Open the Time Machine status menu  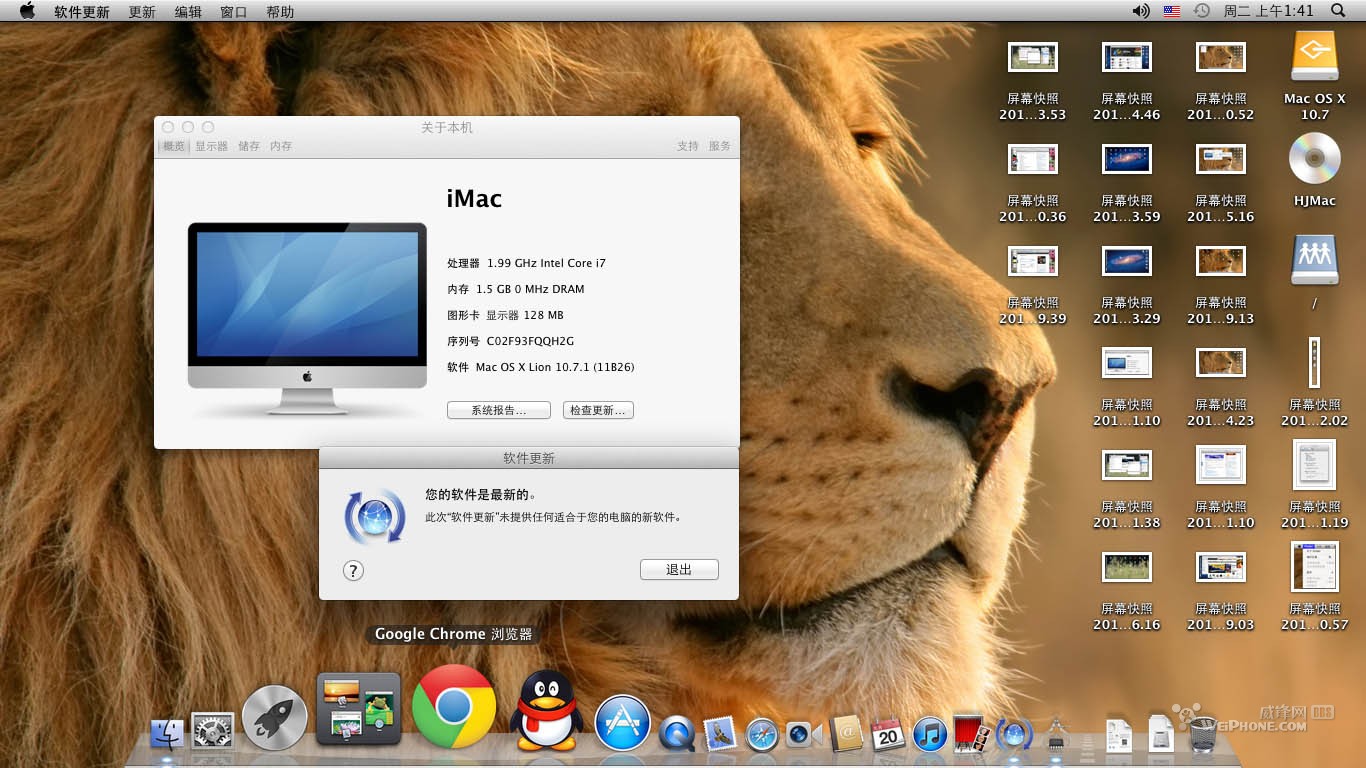[1202, 11]
